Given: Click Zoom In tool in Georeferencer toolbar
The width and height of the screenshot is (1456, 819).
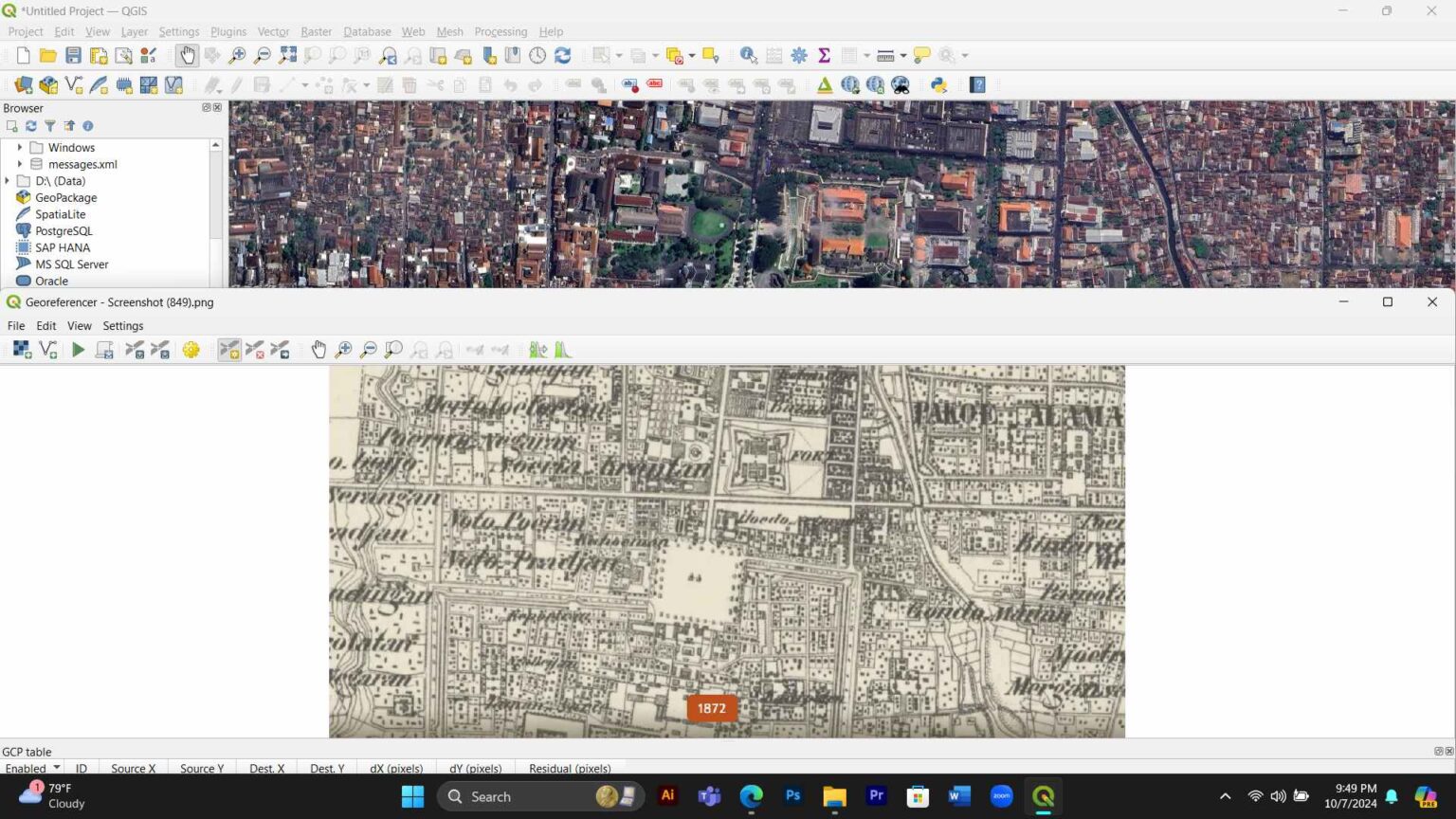Looking at the screenshot, I should tap(343, 350).
